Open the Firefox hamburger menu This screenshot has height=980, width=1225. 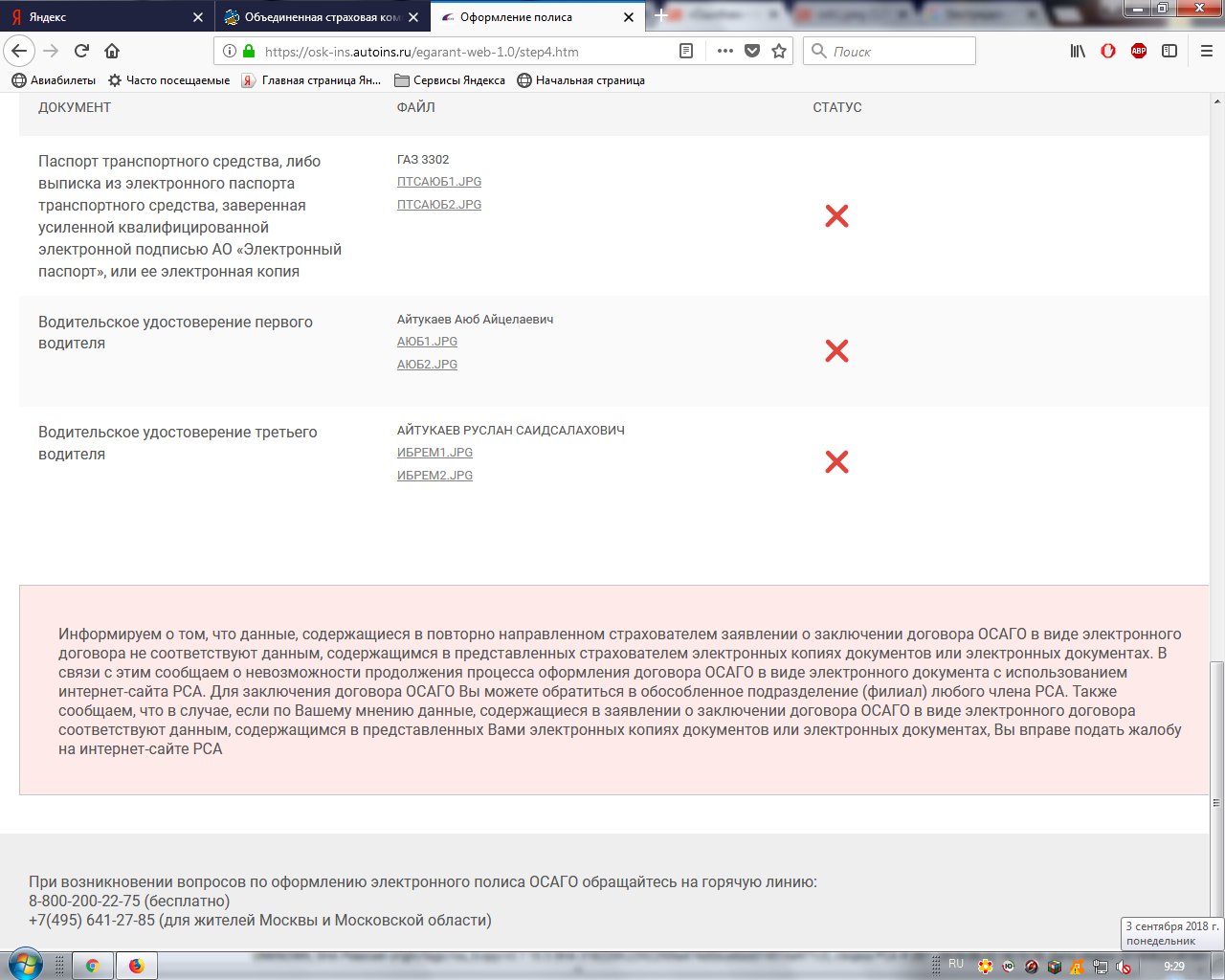click(x=1207, y=51)
